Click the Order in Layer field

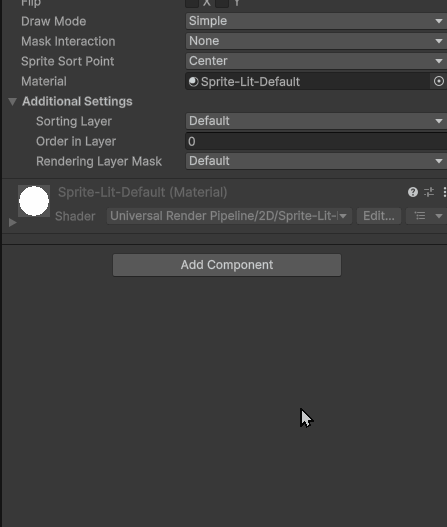(316, 141)
